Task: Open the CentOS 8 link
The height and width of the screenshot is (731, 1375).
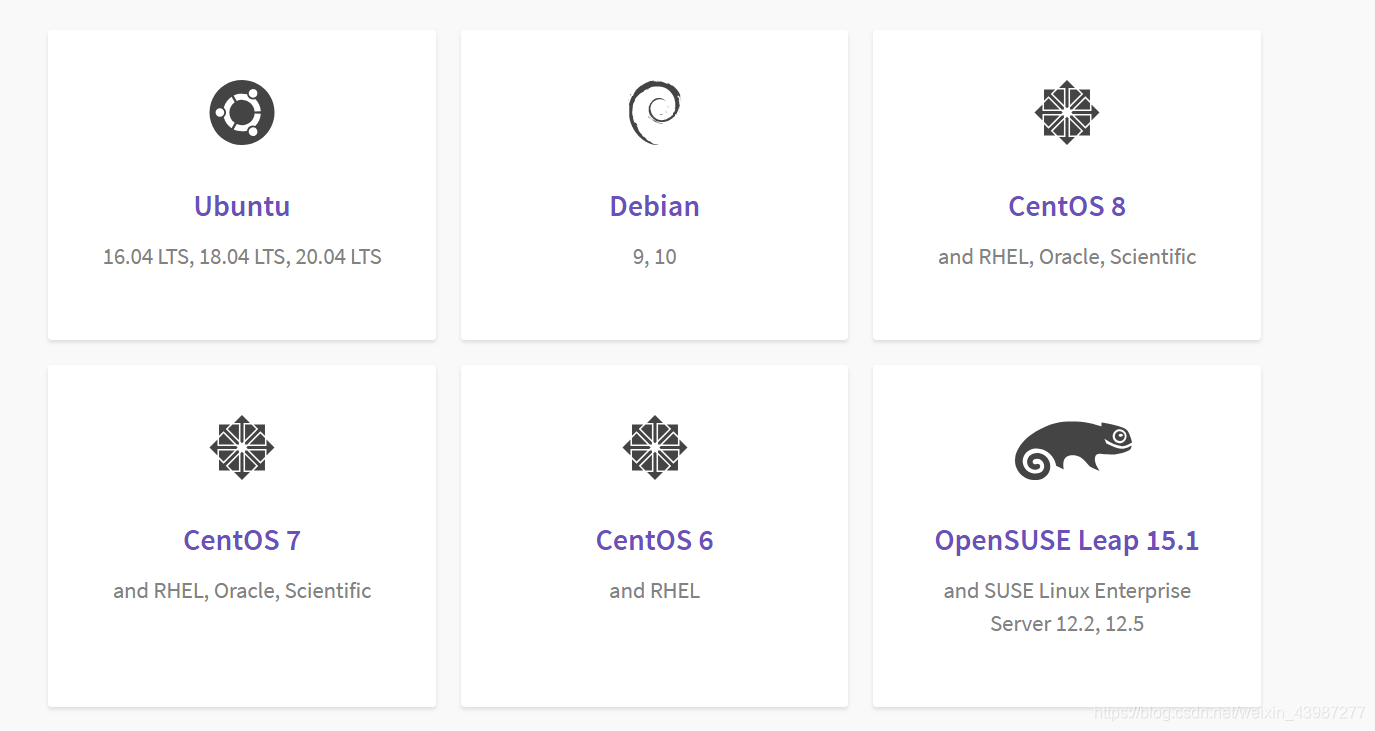Action: (1067, 206)
